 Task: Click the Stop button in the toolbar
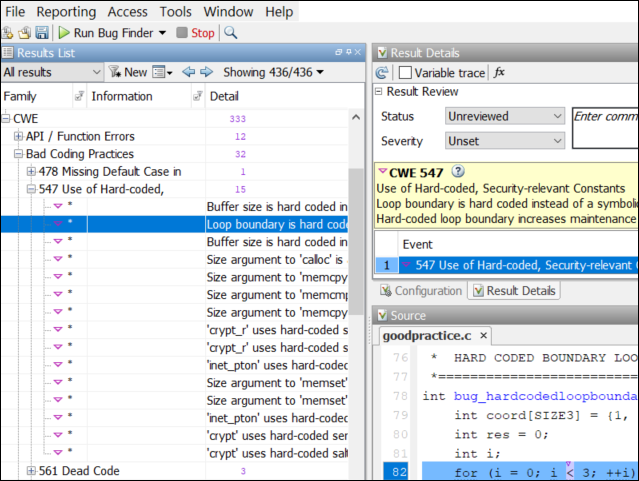tap(196, 33)
